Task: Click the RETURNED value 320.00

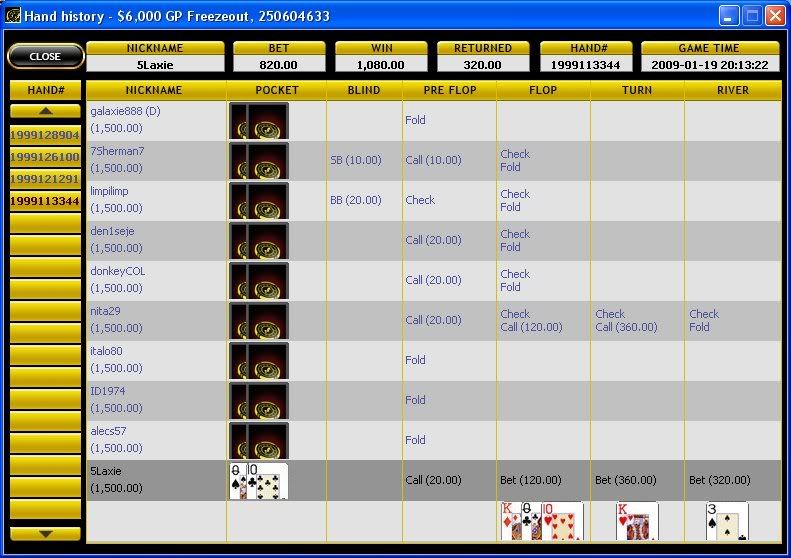Action: click(482, 65)
